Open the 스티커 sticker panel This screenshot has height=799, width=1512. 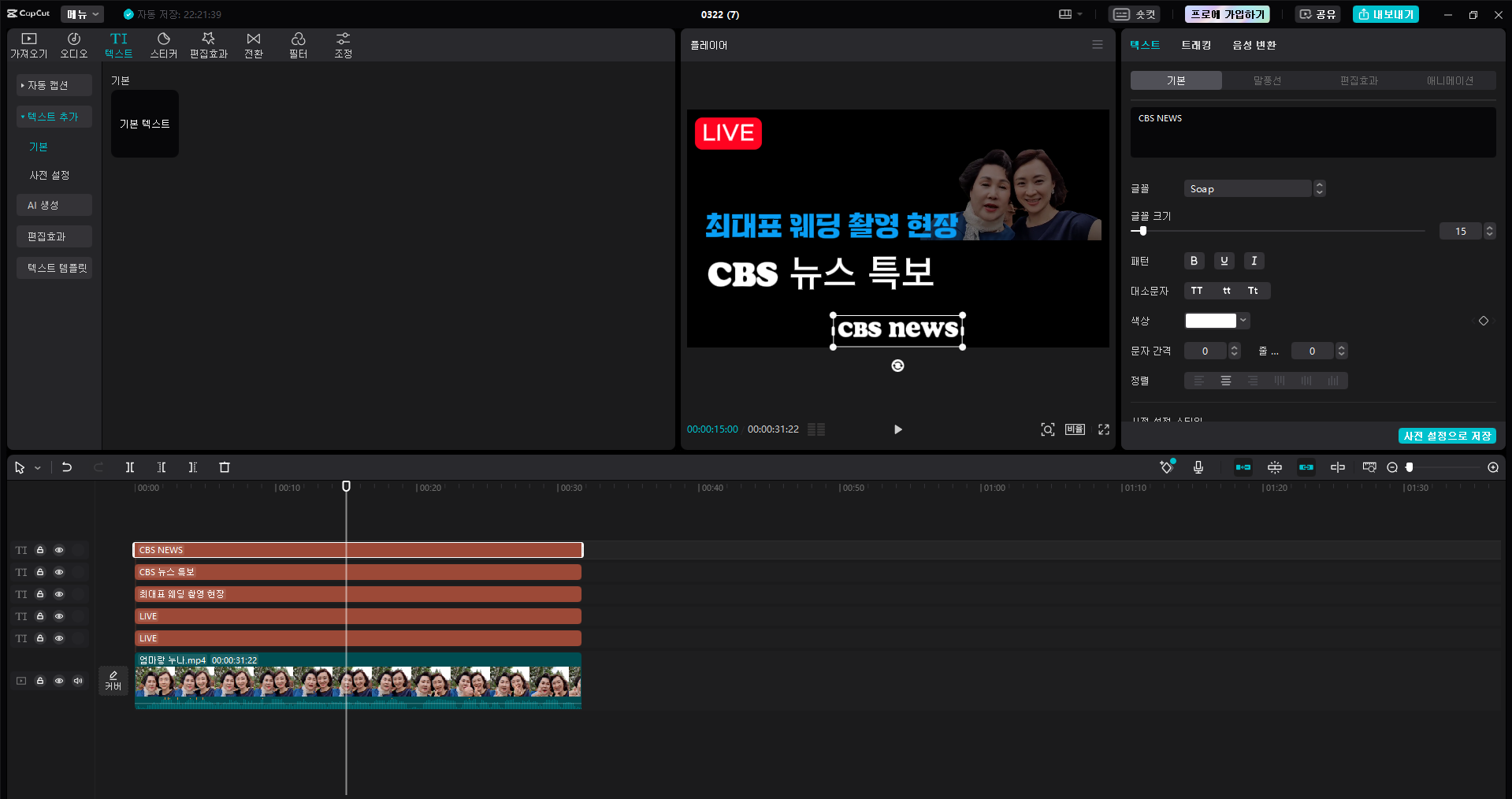point(164,46)
